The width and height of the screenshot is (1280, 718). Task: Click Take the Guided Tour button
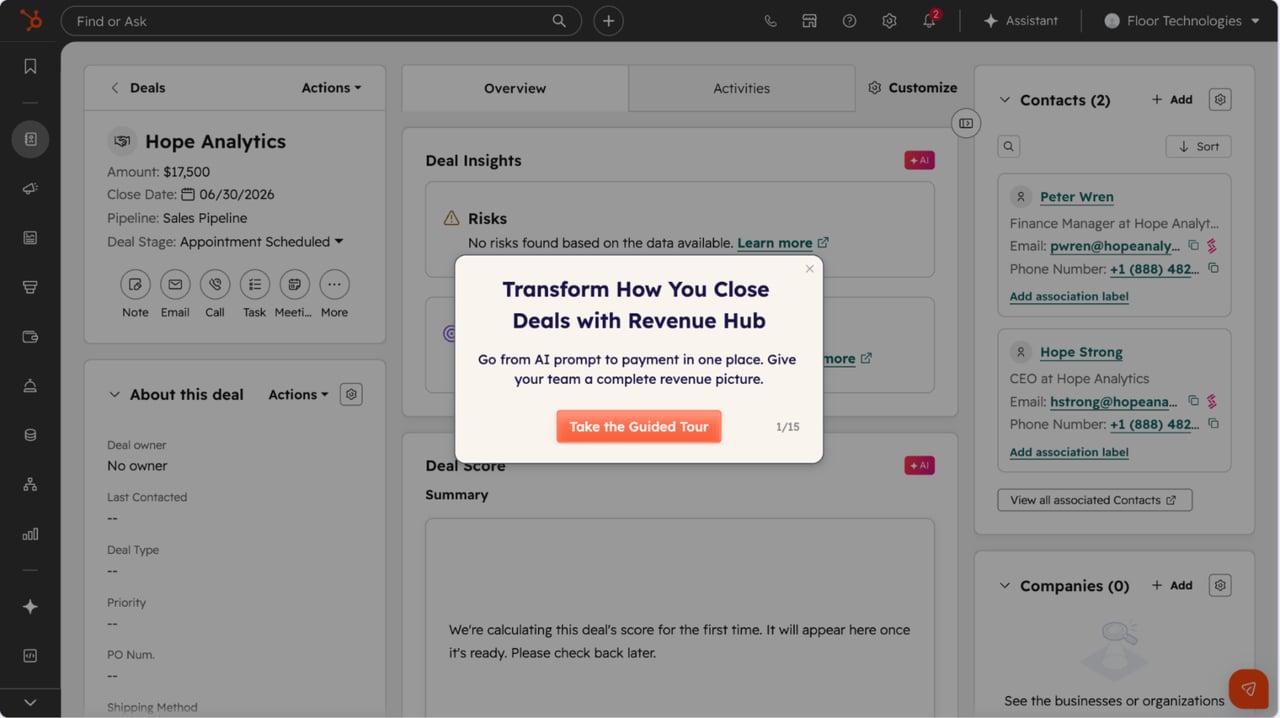(x=639, y=427)
